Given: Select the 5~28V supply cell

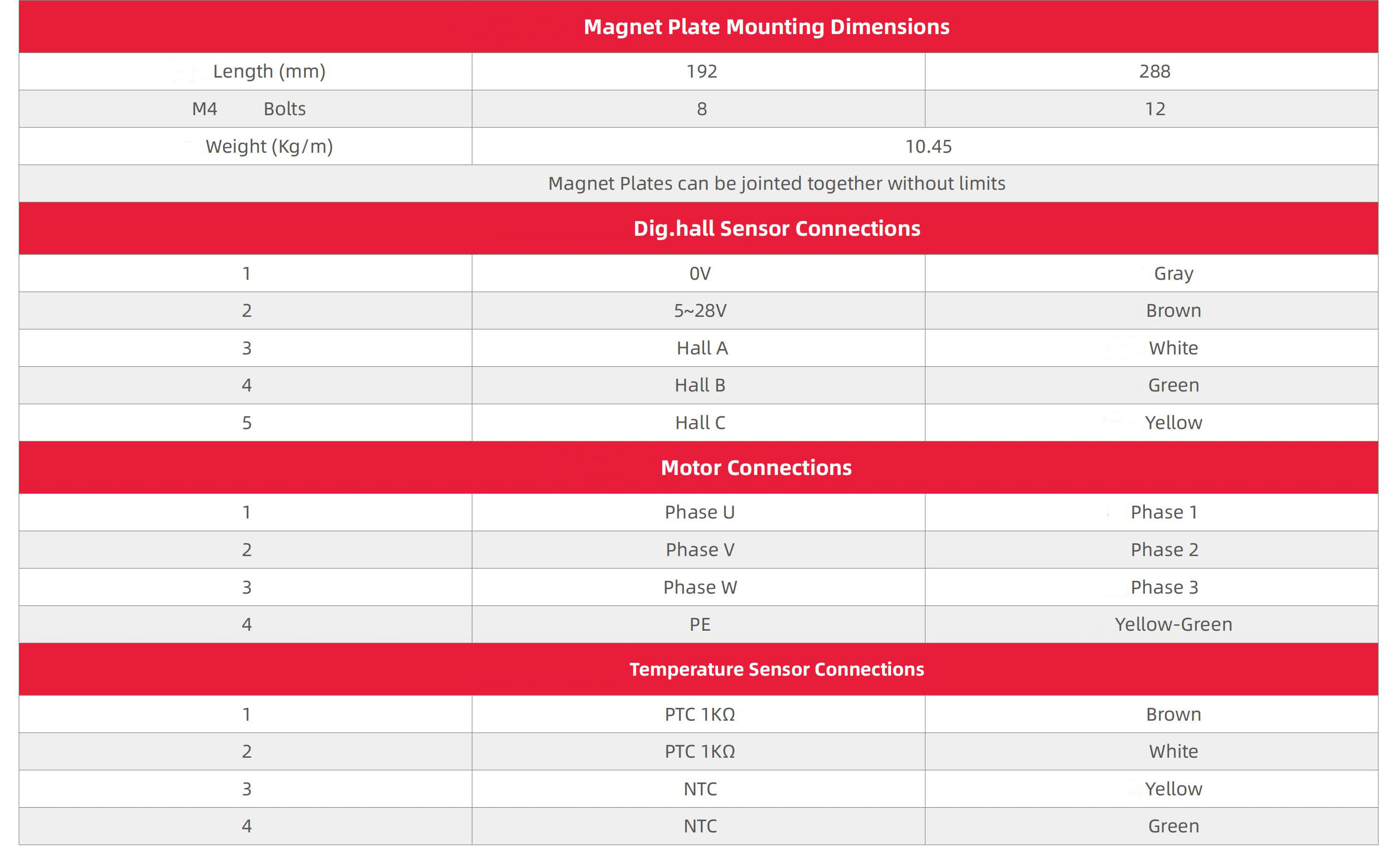Looking at the screenshot, I should (700, 310).
